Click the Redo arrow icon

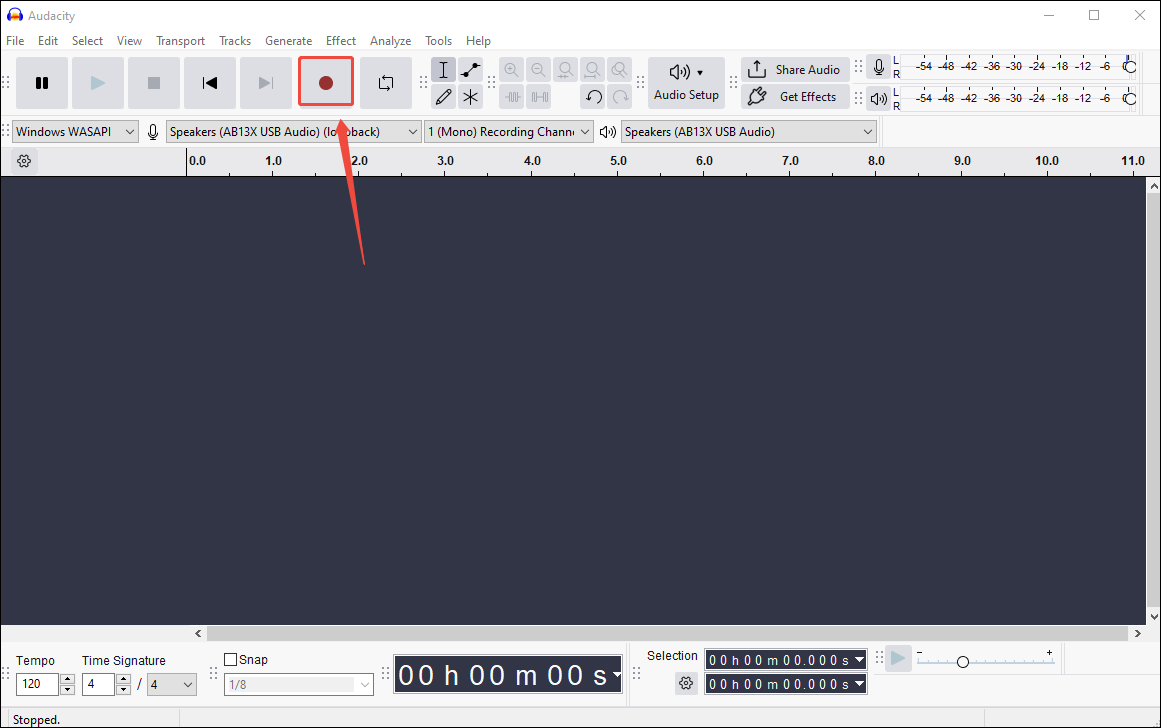click(x=620, y=97)
